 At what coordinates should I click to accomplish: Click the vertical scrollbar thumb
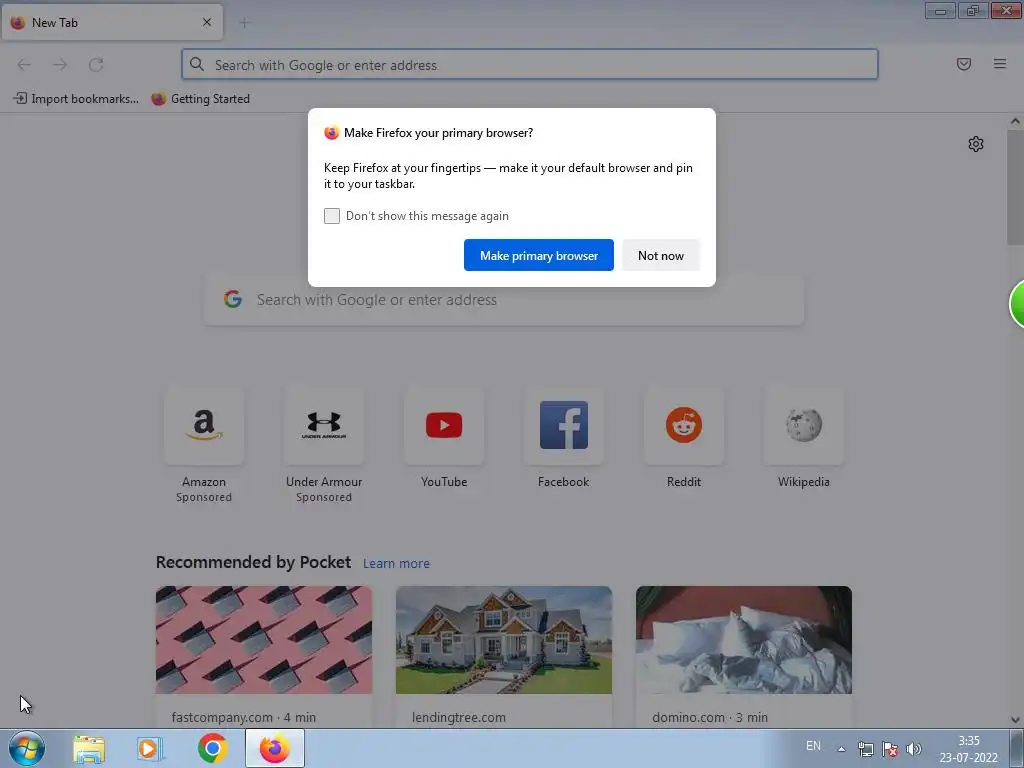click(x=1015, y=187)
